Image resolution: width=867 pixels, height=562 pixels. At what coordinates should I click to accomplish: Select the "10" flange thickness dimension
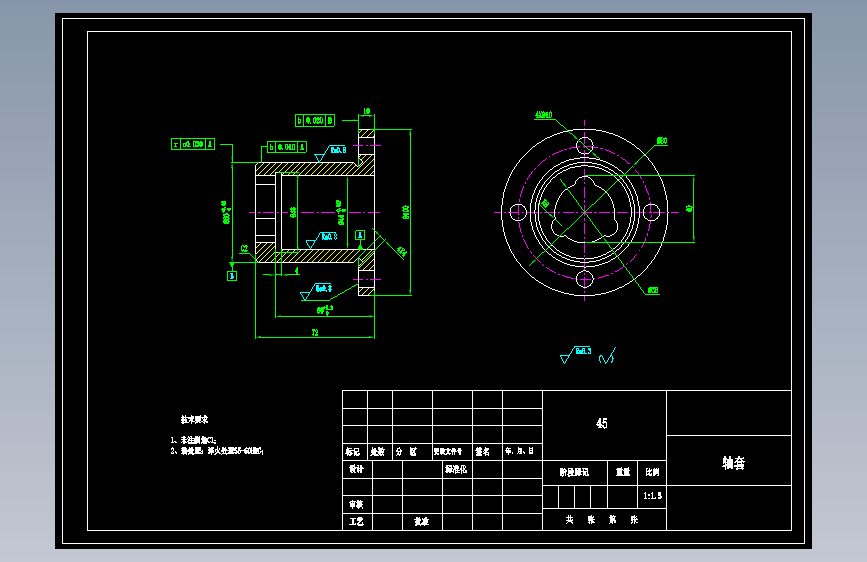point(367,111)
